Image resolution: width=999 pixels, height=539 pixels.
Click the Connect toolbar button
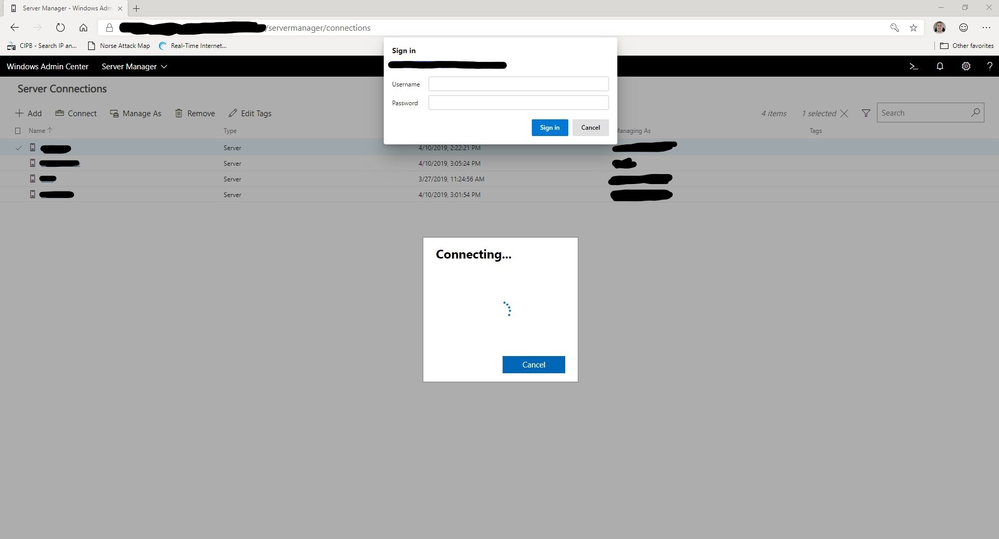(76, 113)
